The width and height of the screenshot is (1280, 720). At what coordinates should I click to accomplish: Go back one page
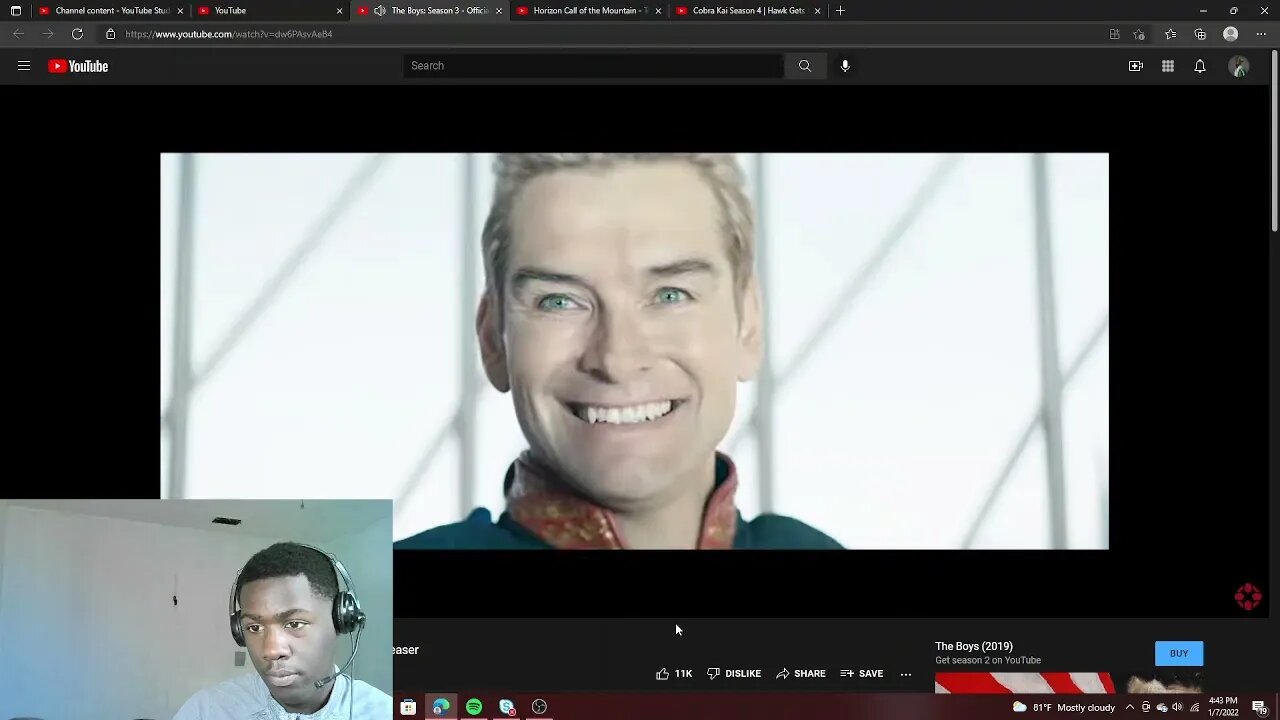click(x=18, y=34)
